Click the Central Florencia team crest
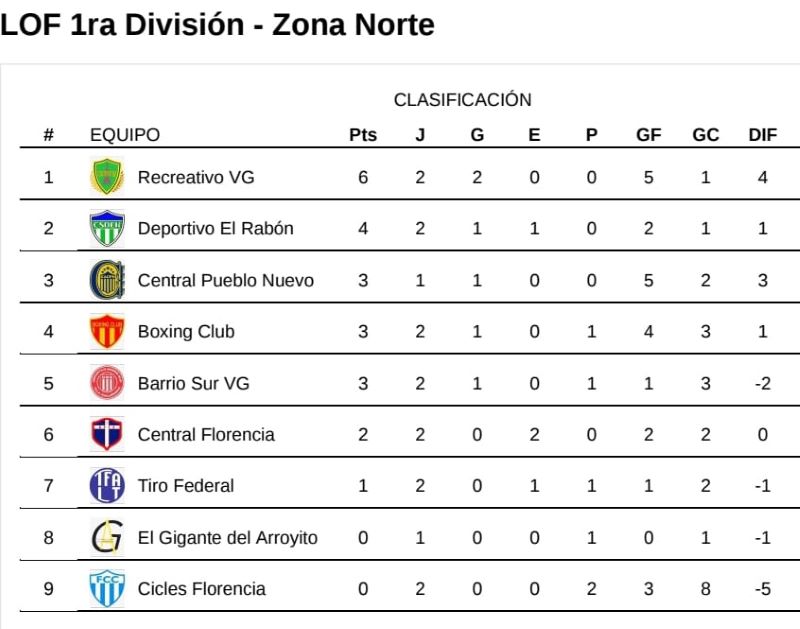Image resolution: width=800 pixels, height=629 pixels. pyautogui.click(x=106, y=434)
